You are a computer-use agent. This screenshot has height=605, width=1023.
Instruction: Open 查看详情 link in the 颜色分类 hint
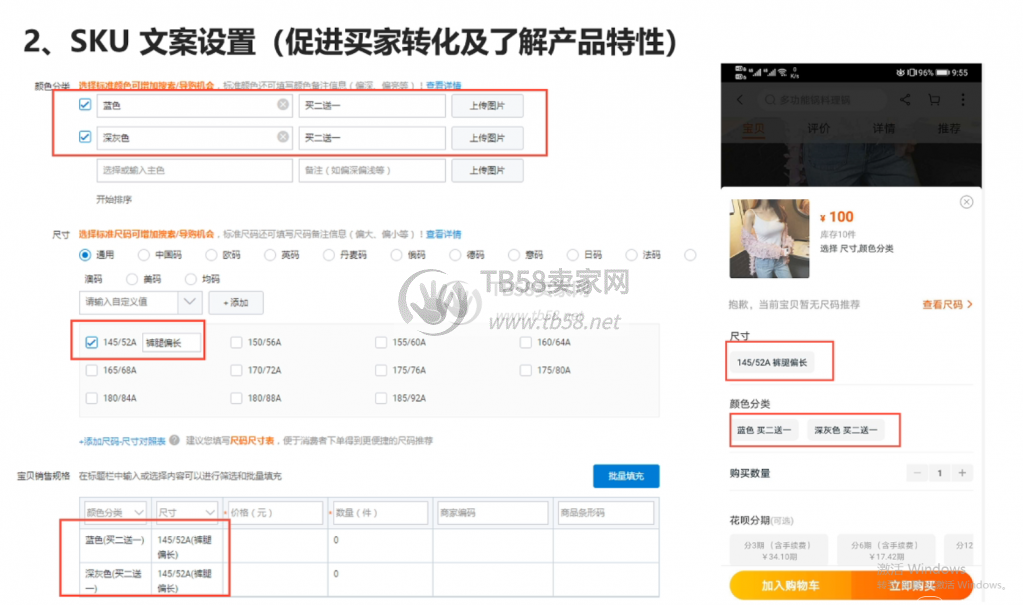tap(444, 85)
